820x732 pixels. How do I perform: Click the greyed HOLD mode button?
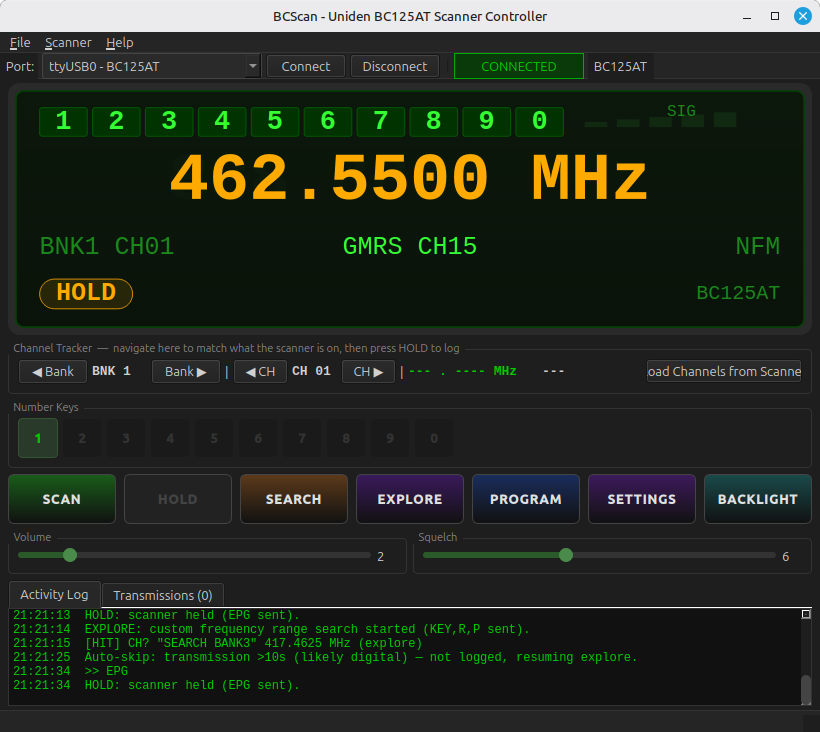click(x=178, y=499)
